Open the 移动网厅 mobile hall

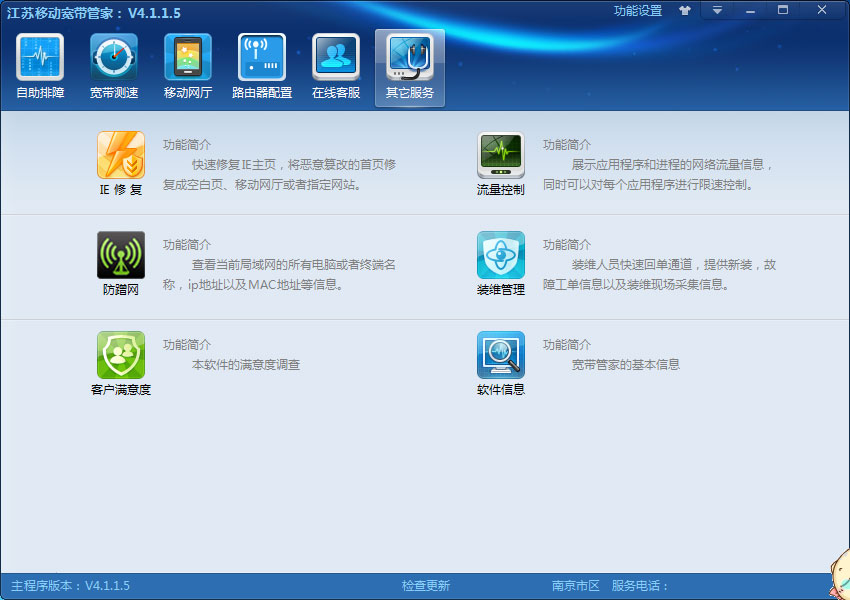188,65
